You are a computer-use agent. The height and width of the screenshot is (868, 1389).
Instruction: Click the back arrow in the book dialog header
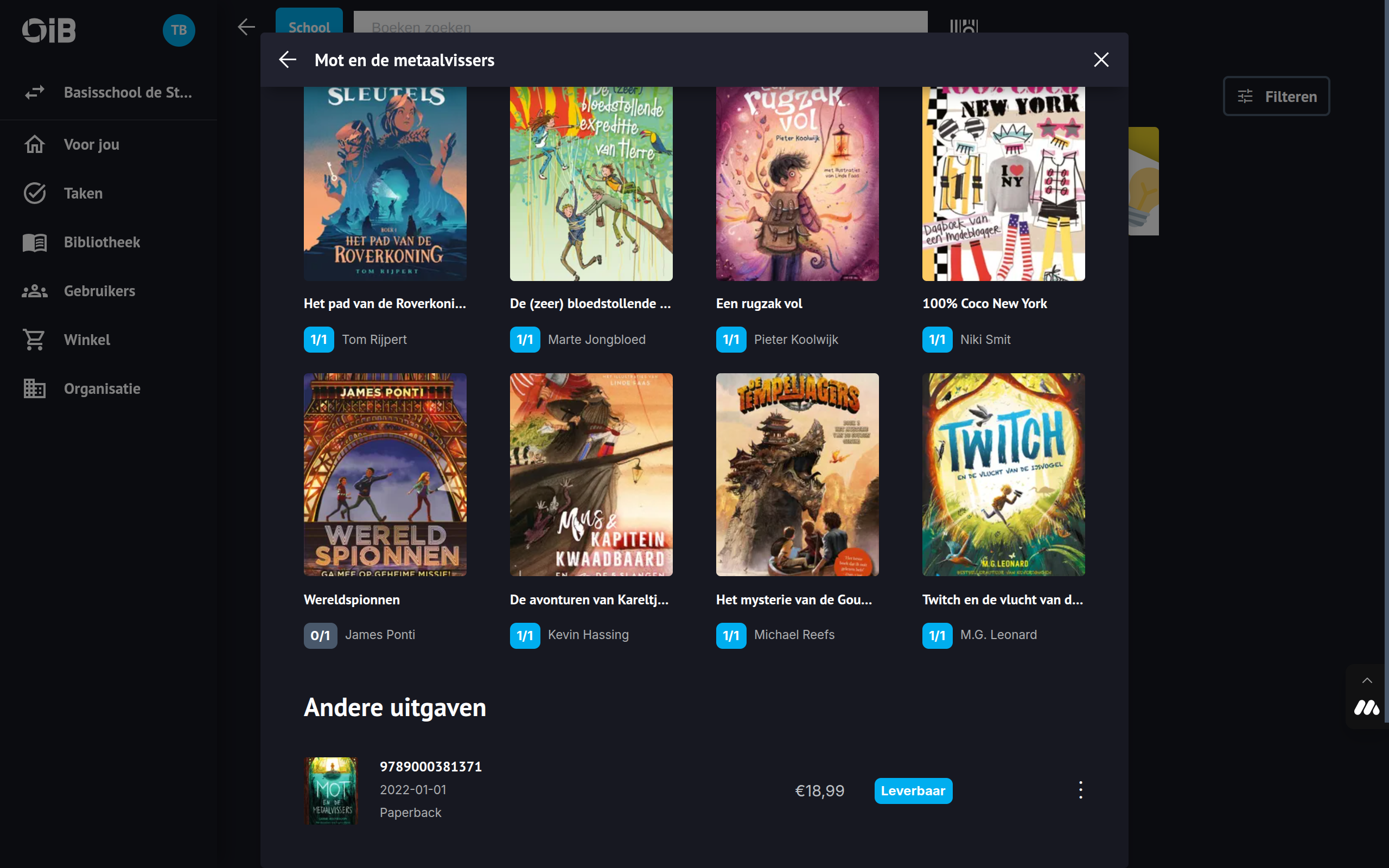pyautogui.click(x=288, y=60)
